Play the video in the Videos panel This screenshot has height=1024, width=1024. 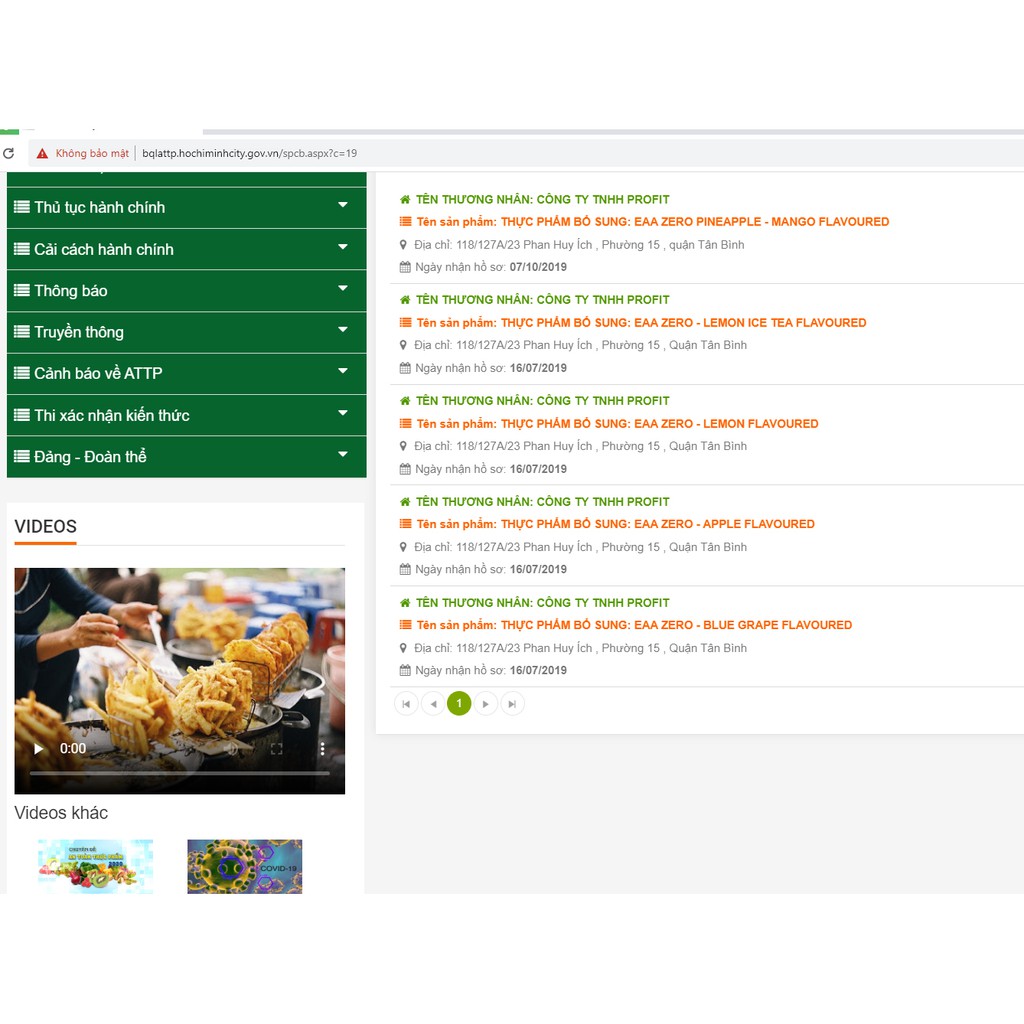pos(39,748)
